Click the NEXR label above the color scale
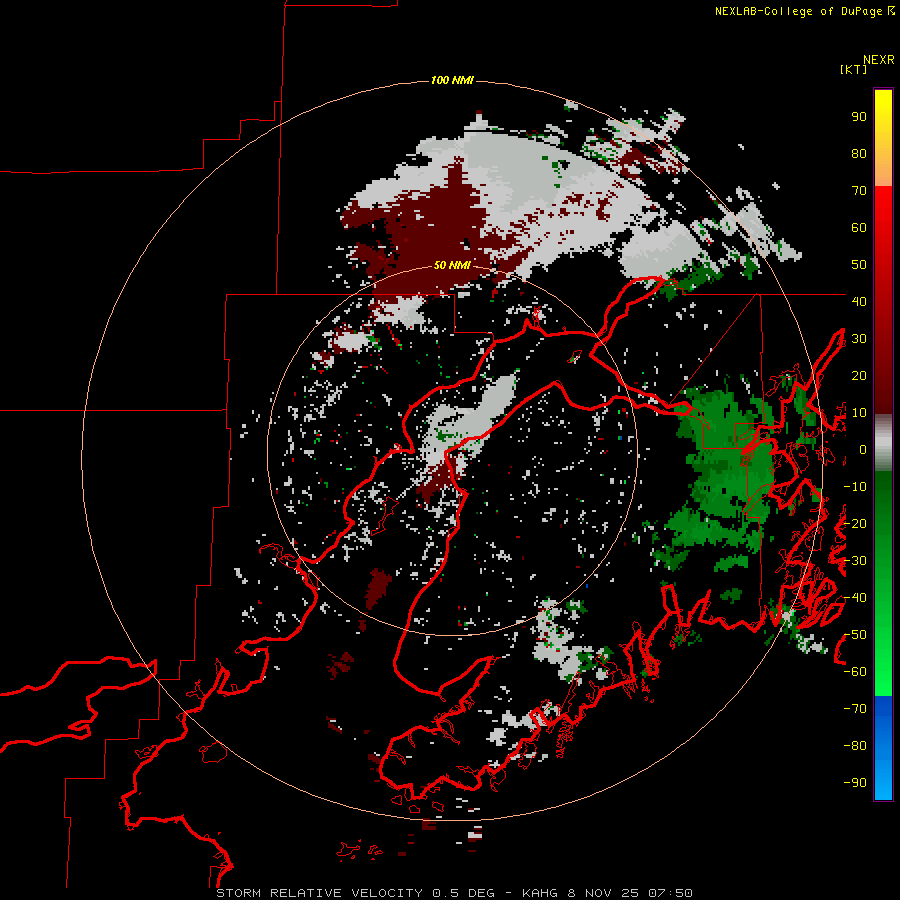Screen dimensions: 900x900 point(879,60)
